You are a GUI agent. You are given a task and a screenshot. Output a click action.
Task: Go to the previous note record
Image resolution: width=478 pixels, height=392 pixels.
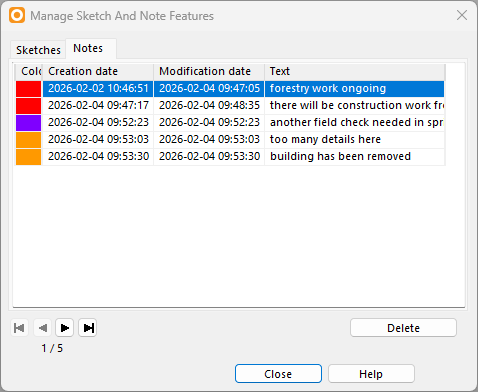[42, 328]
